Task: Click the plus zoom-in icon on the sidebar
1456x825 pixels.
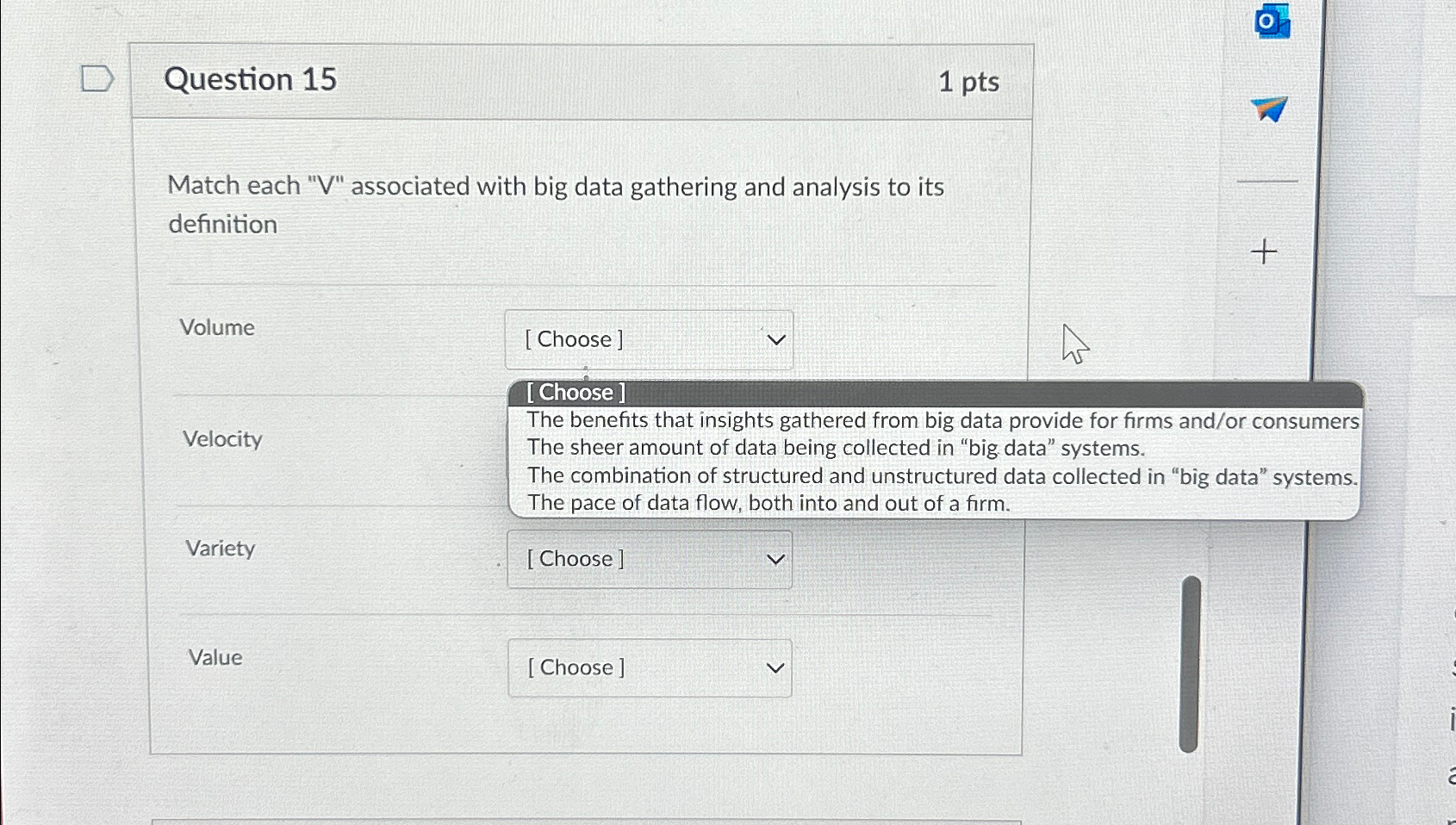Action: point(1264,252)
